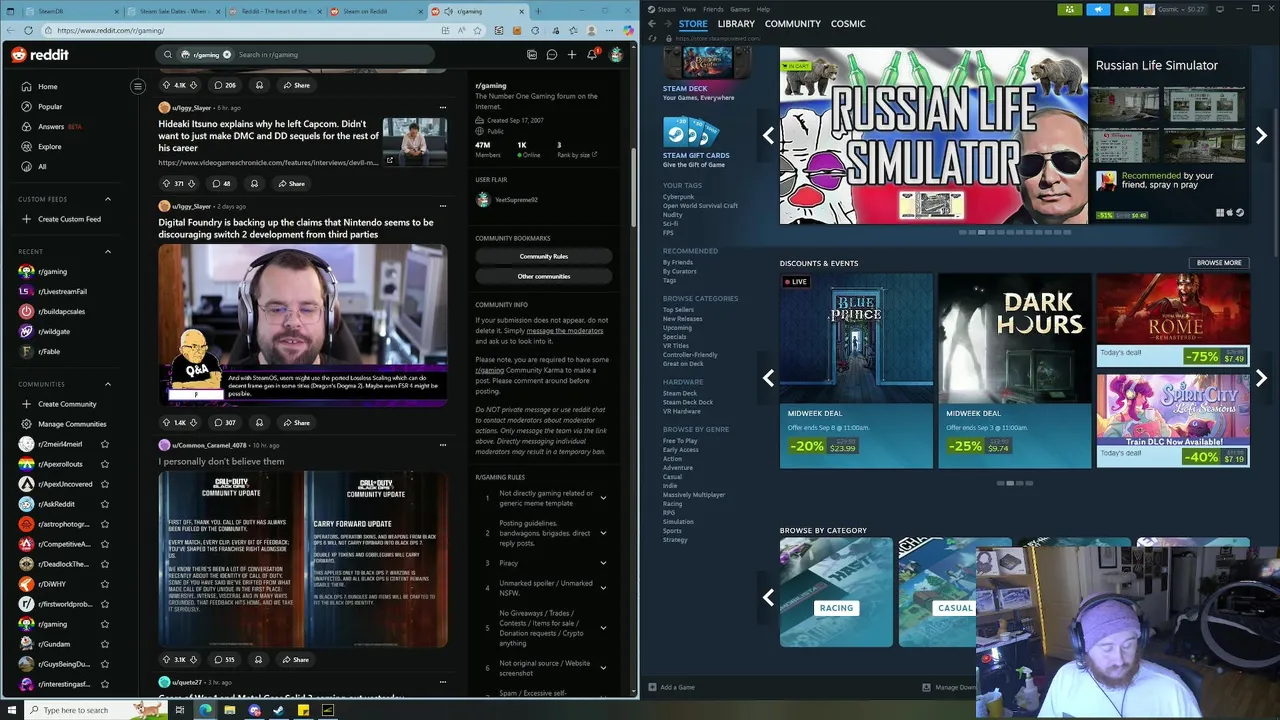Star the r/2meirl4meirl community

tap(104, 444)
